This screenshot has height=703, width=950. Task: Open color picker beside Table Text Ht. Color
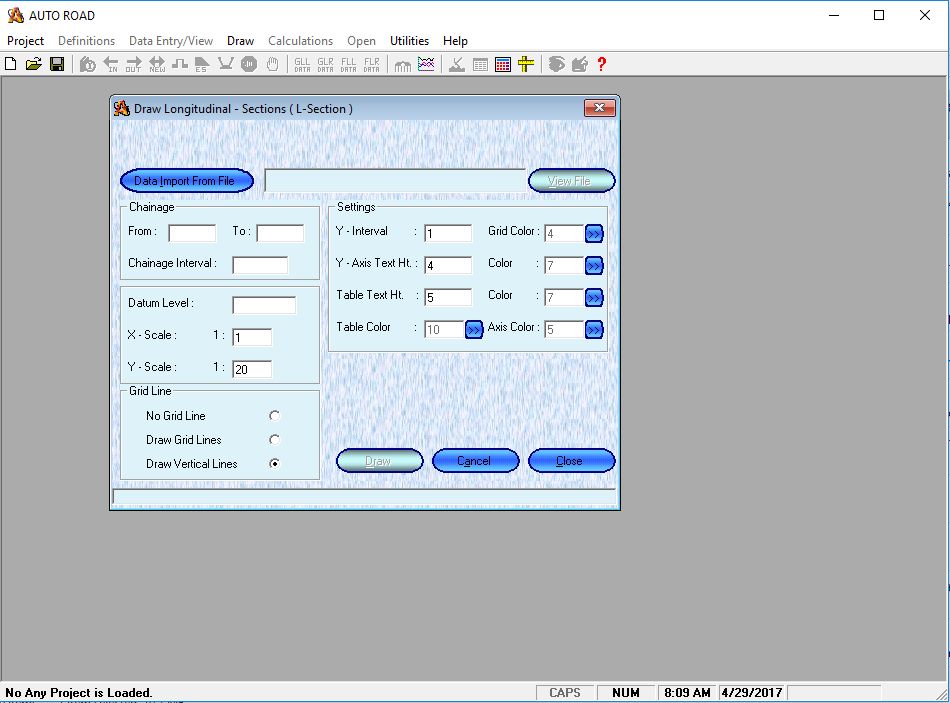point(594,298)
